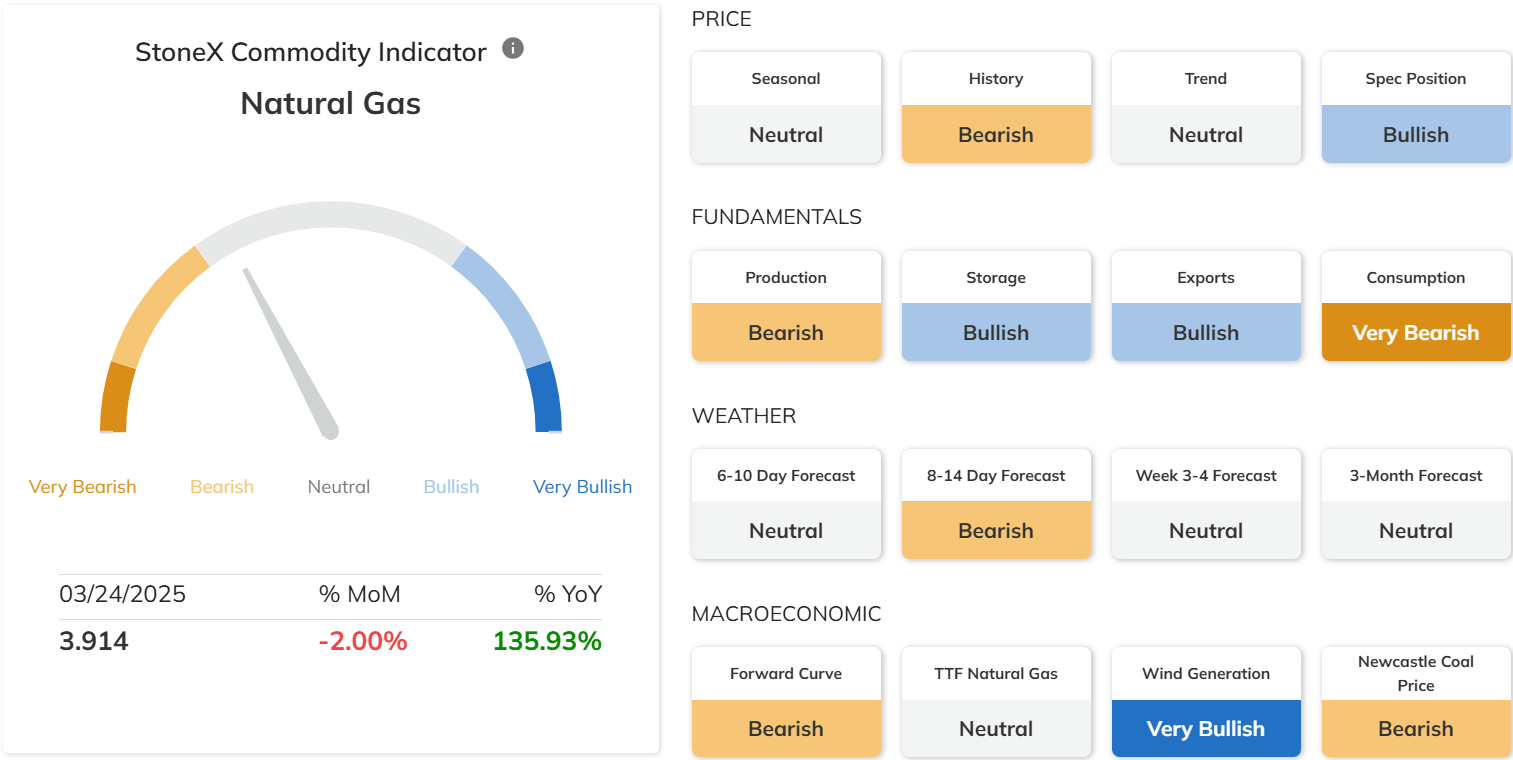The width and height of the screenshot is (1513, 760).
Task: Click the date 03/24/2025
Action: (x=123, y=594)
